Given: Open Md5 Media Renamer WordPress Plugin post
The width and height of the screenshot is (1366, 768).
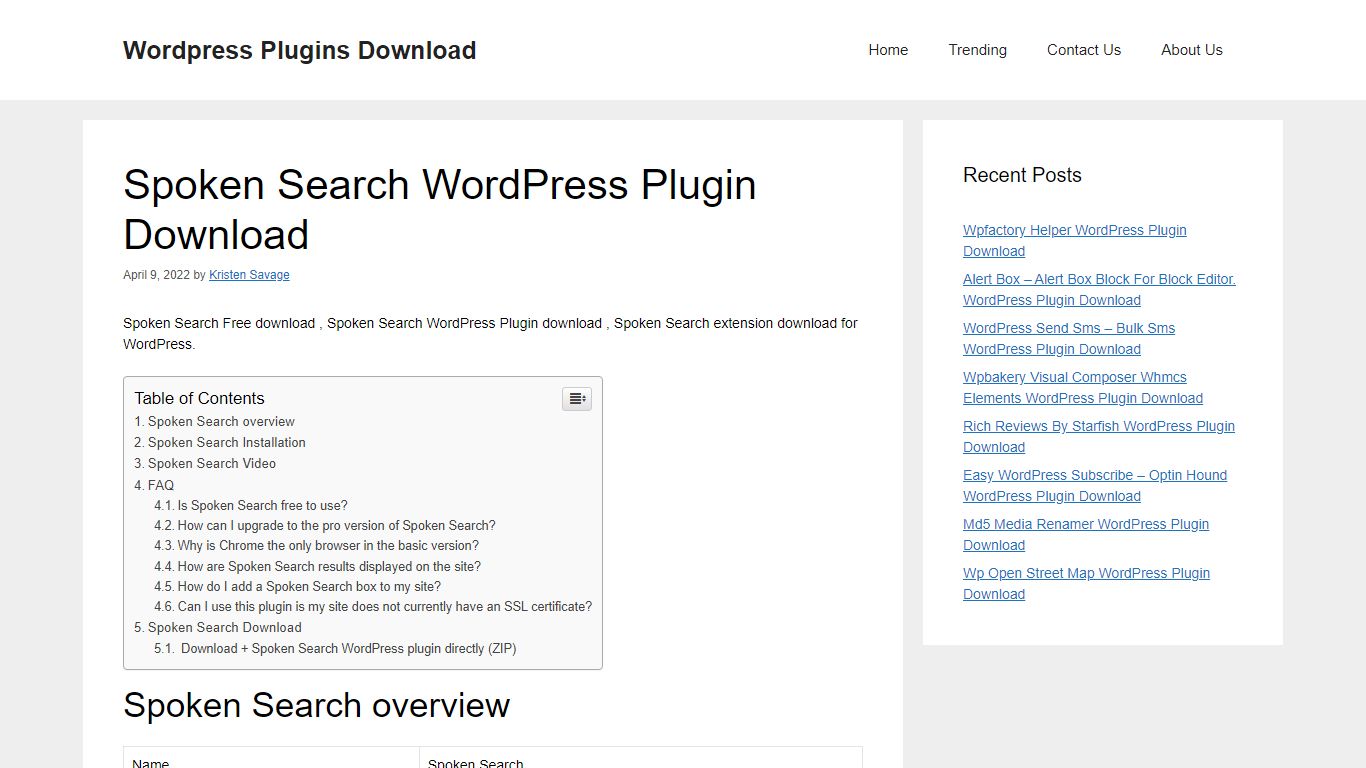Looking at the screenshot, I should click(1086, 535).
